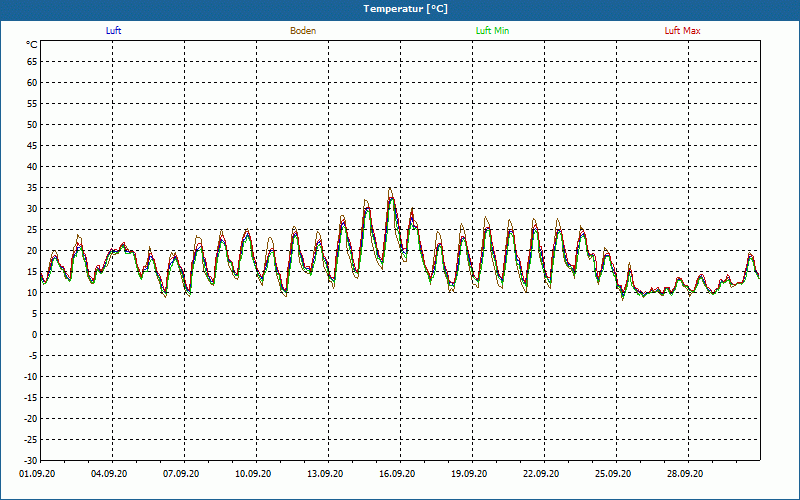Click the -10 y-axis value

point(31,377)
